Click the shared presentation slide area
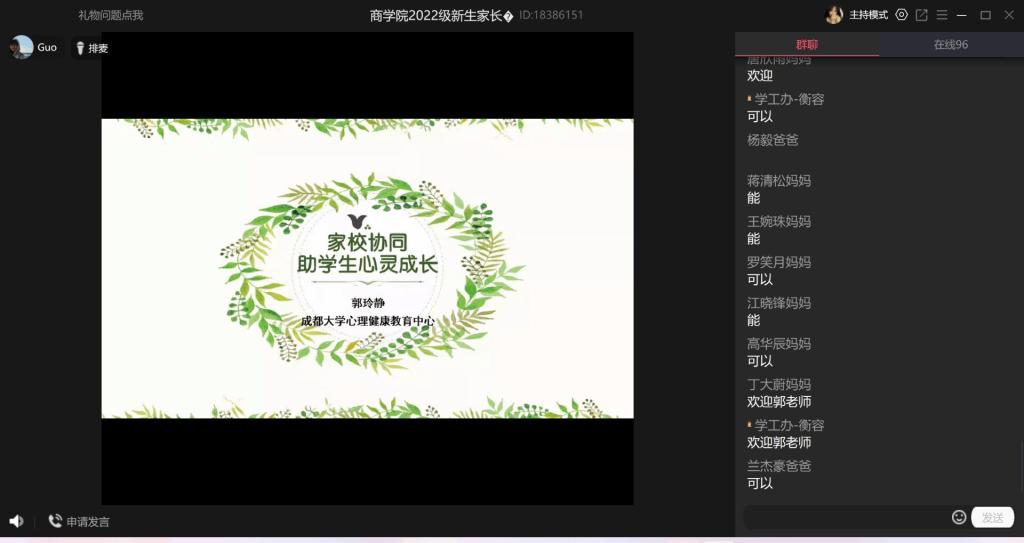 (x=367, y=268)
